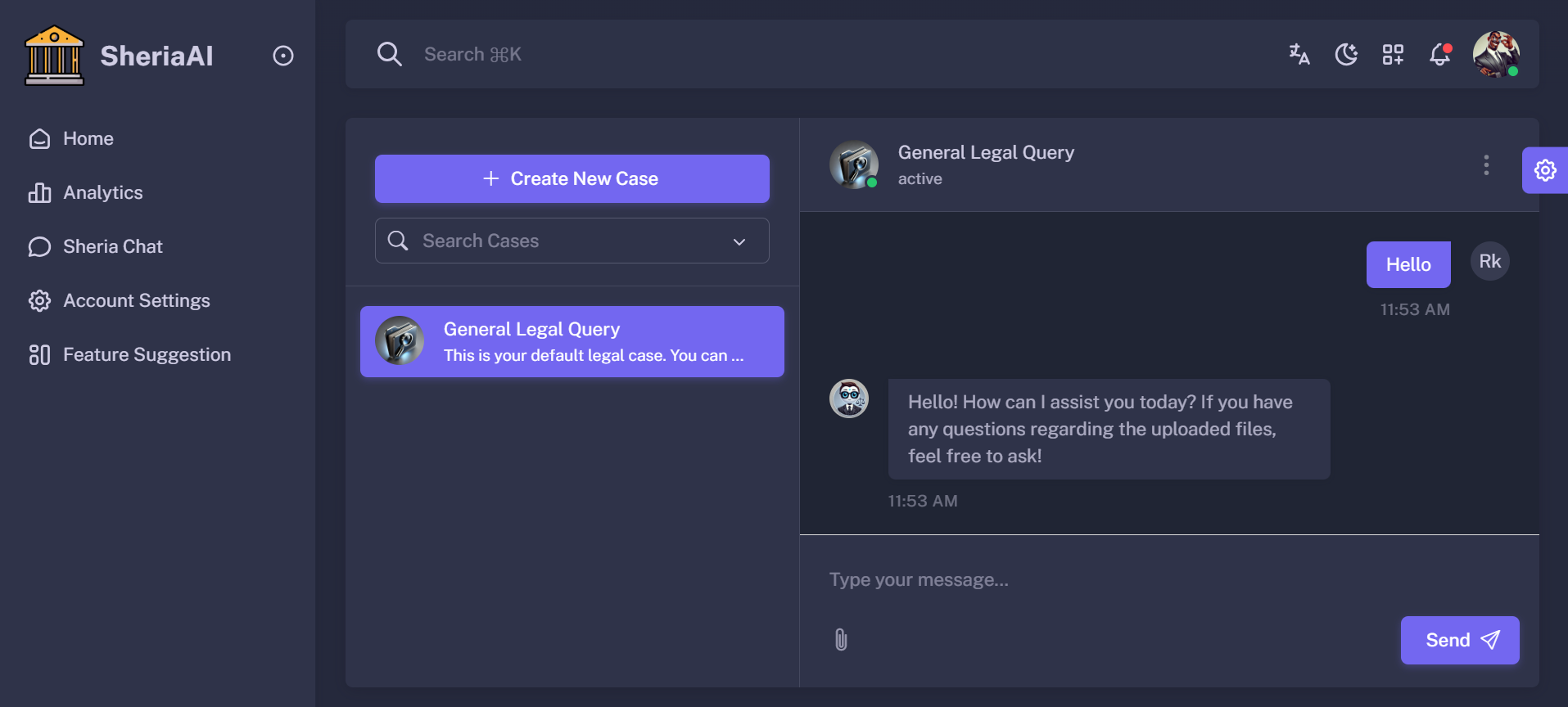Click the Search Cases magnifier icon
This screenshot has width=1568, height=707.
coord(398,241)
